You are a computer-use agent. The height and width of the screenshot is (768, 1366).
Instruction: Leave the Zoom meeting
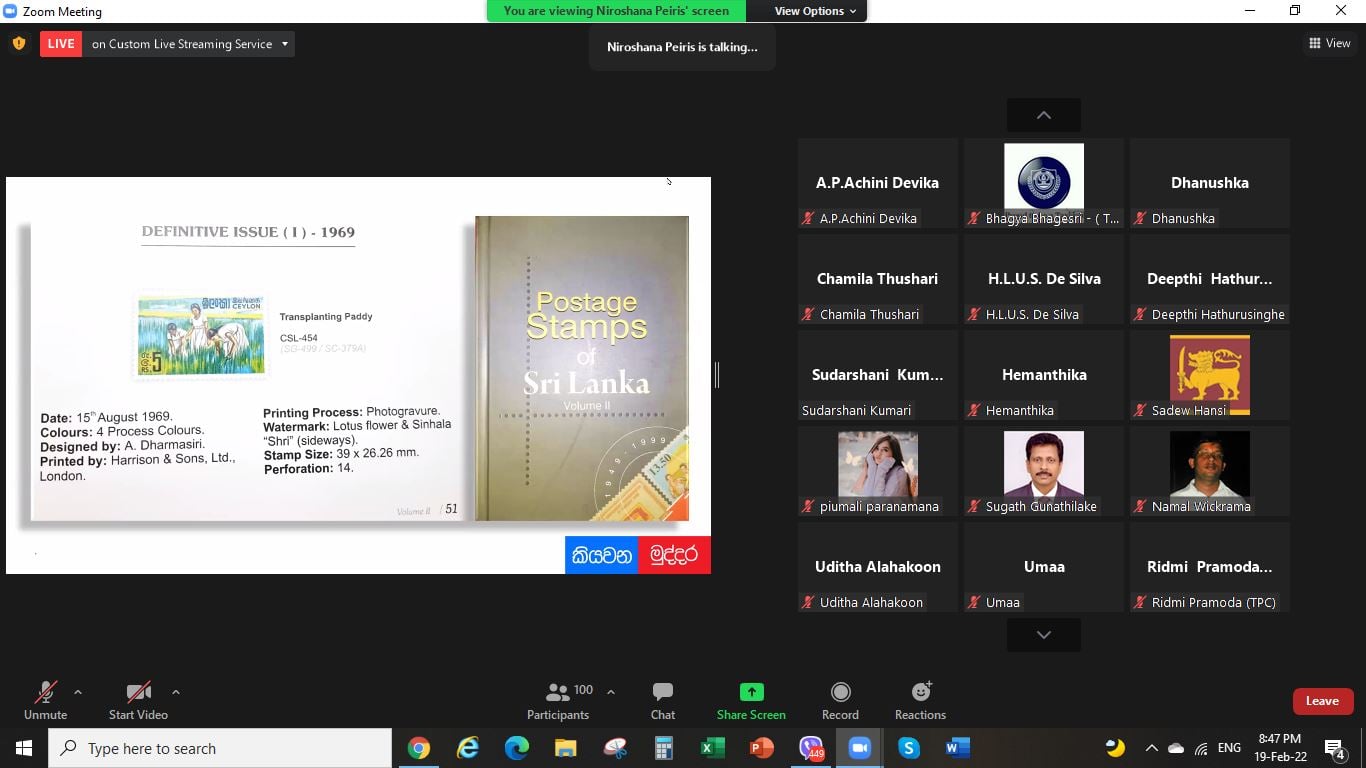(1322, 701)
